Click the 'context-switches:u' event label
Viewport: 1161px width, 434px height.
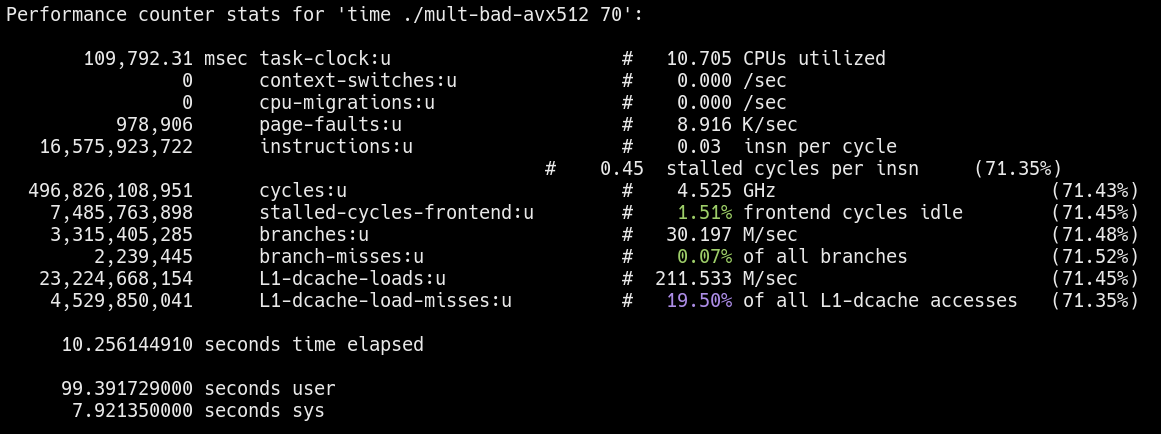point(358,81)
